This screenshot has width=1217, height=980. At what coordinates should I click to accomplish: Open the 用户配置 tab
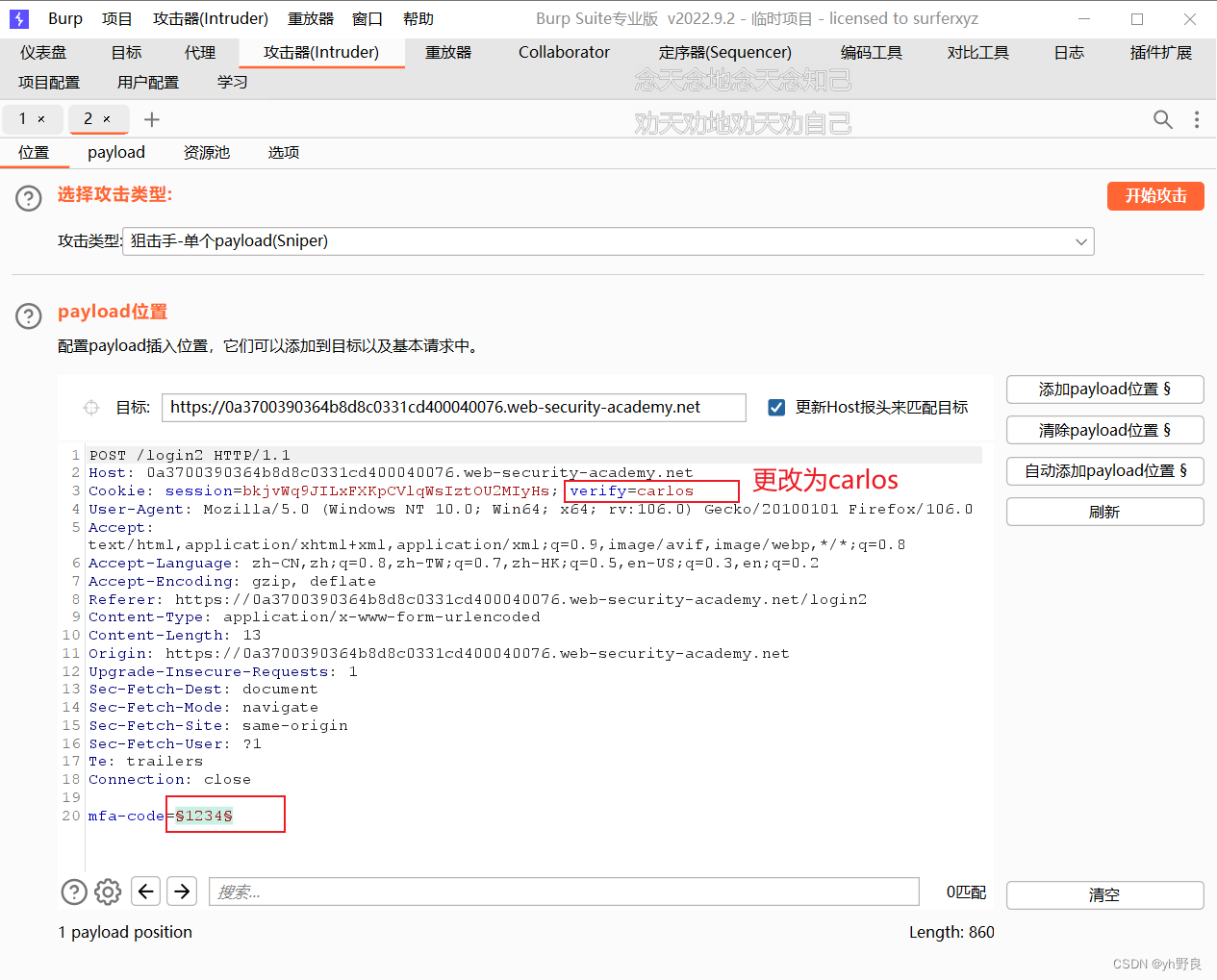click(x=148, y=83)
